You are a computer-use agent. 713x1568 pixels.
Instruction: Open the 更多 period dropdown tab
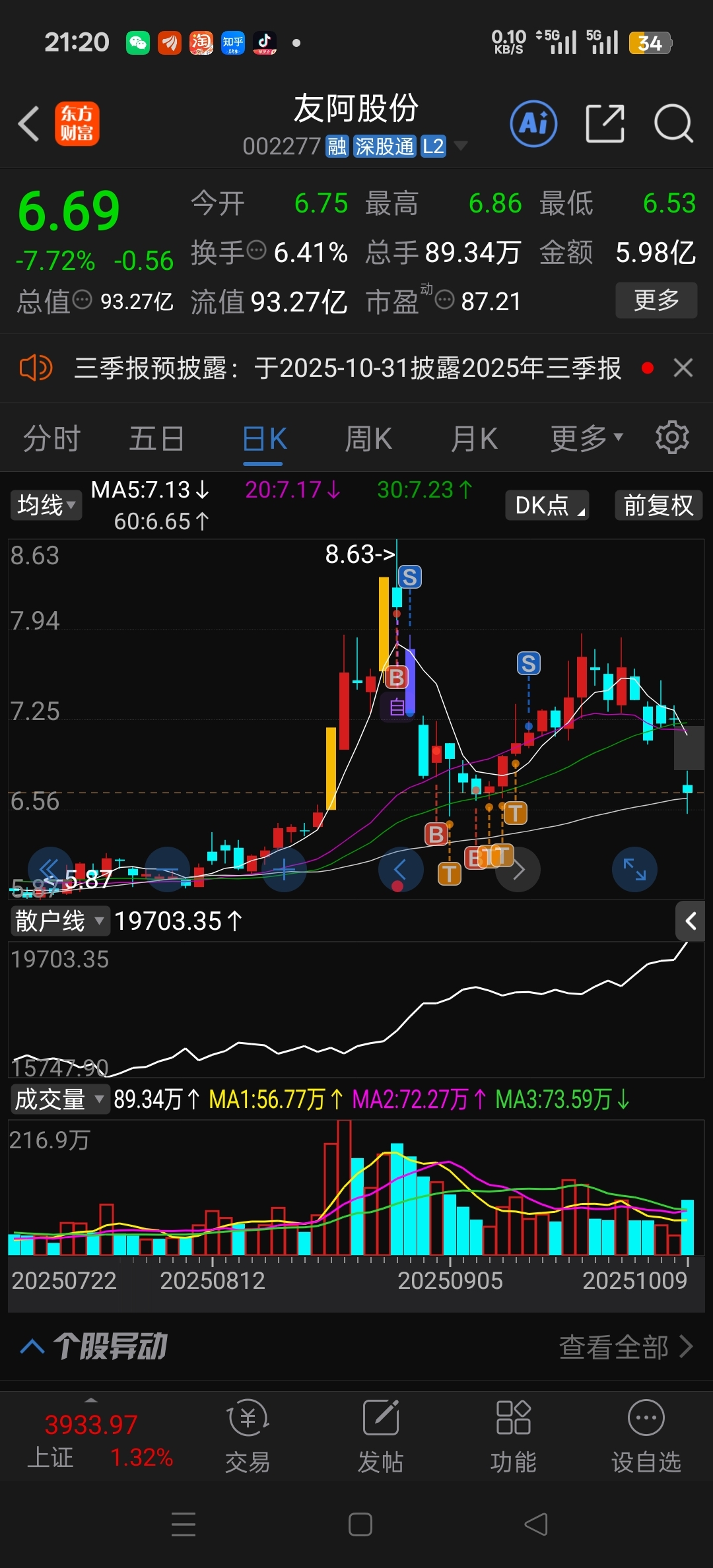(x=587, y=438)
